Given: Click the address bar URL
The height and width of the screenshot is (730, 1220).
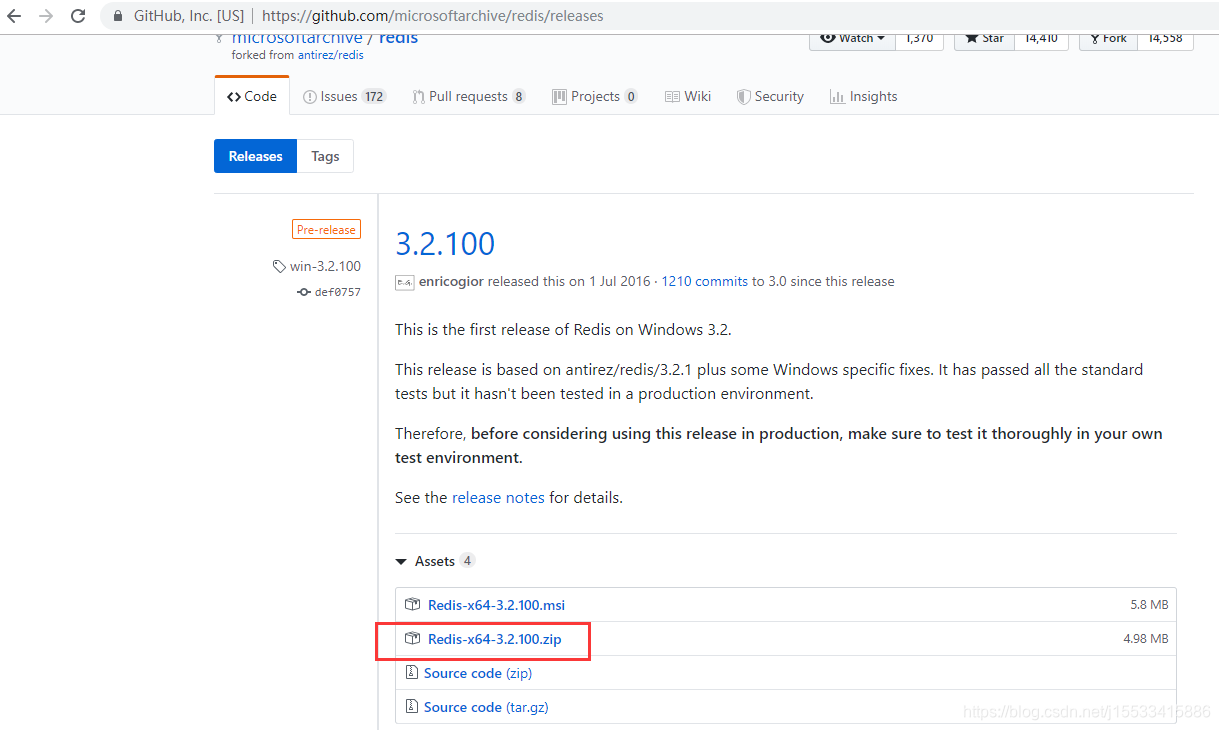Looking at the screenshot, I should point(432,16).
